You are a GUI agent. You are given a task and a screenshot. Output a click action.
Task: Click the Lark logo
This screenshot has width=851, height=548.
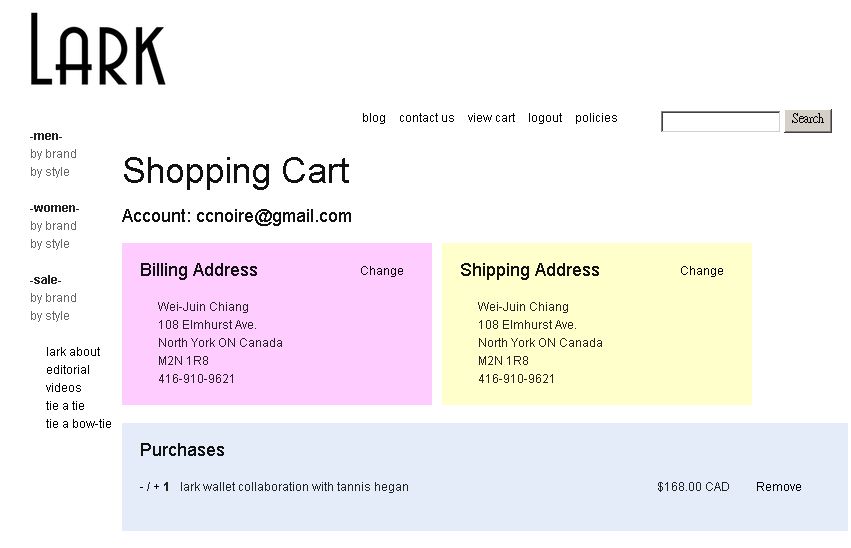(98, 49)
